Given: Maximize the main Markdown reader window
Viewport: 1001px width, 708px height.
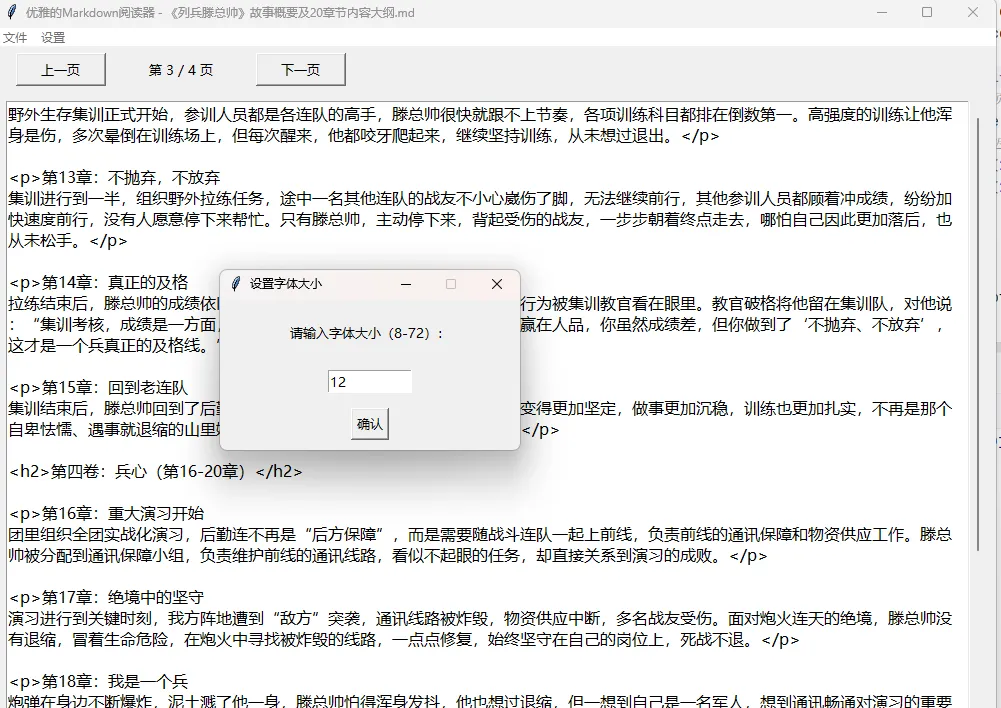Looking at the screenshot, I should tap(927, 12).
